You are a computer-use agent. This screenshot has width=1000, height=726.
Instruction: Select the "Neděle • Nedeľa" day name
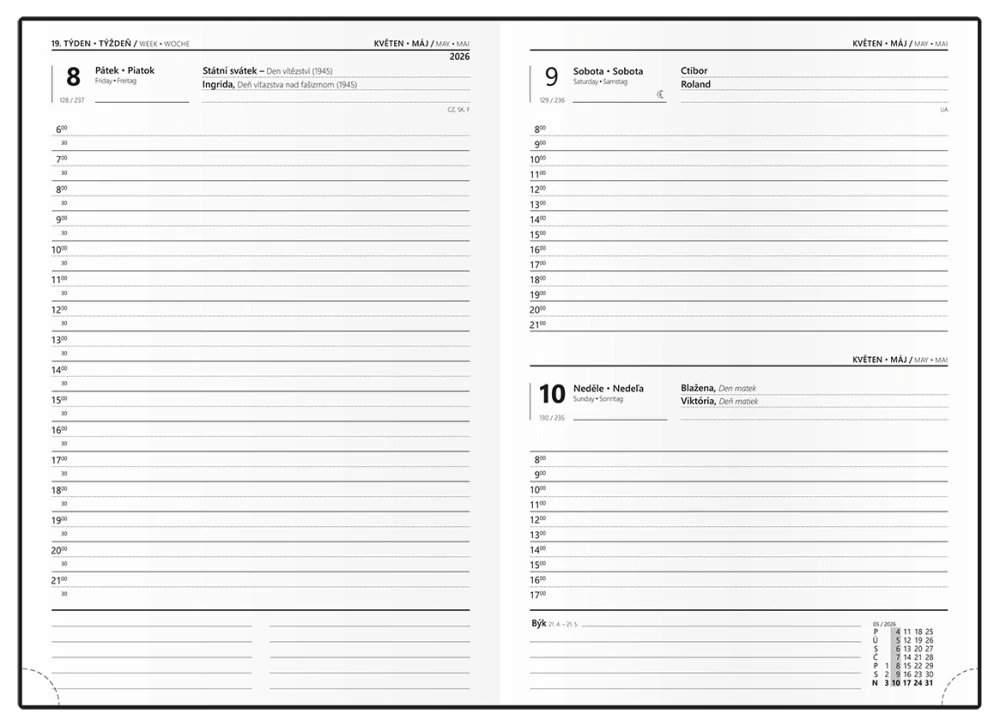(x=608, y=388)
